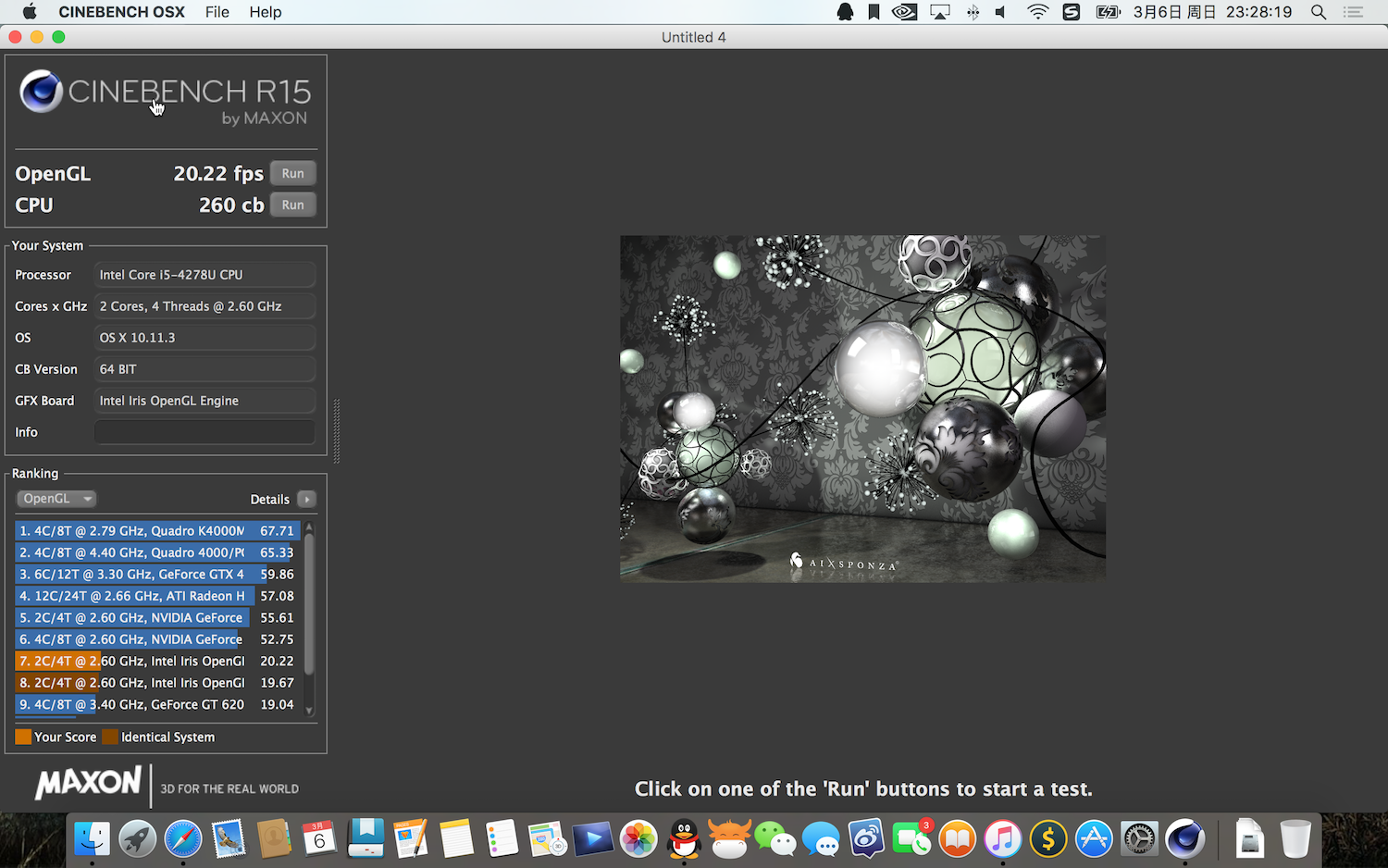Click the Info text field
This screenshot has width=1388, height=868.
click(204, 432)
